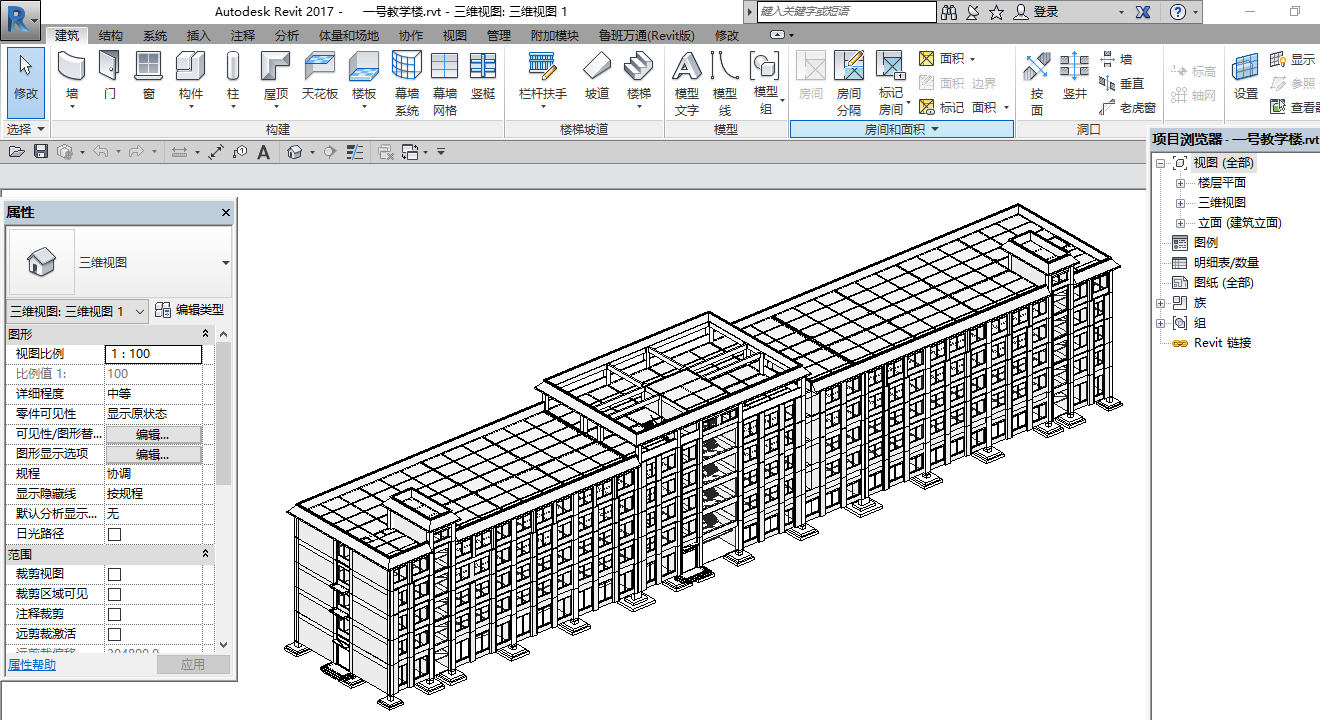Switch to the 结构 ribbon tab
The image size is (1320, 720).
(111, 35)
